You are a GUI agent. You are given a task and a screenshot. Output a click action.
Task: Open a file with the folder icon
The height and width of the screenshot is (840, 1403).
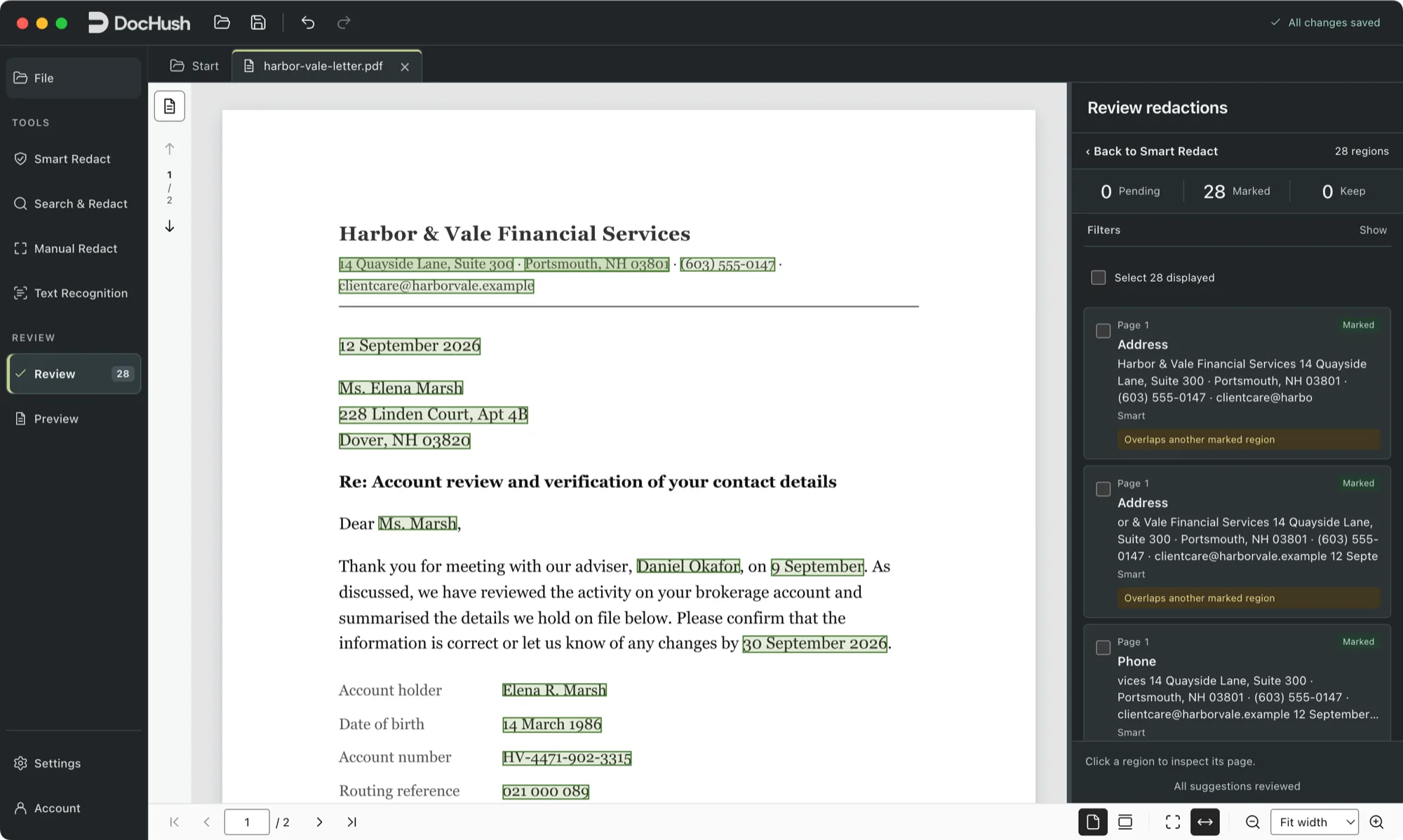[222, 22]
